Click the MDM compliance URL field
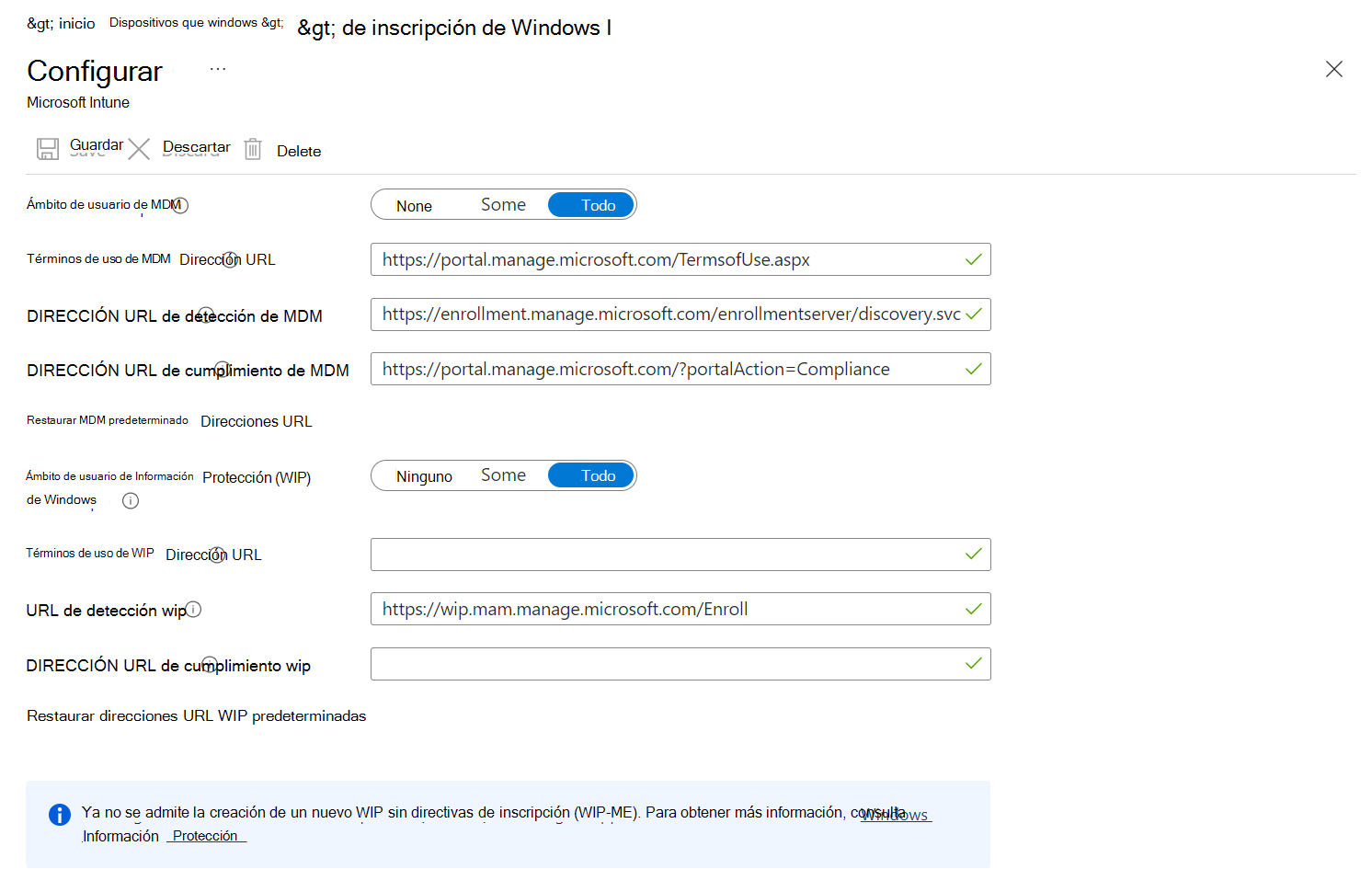Viewport: 1372px width, 892px height. [680, 369]
